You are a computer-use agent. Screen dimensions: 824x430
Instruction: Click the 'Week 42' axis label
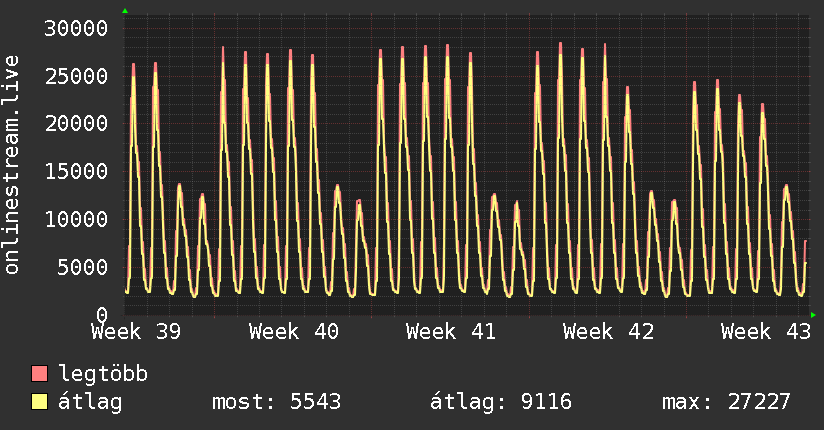click(x=609, y=332)
